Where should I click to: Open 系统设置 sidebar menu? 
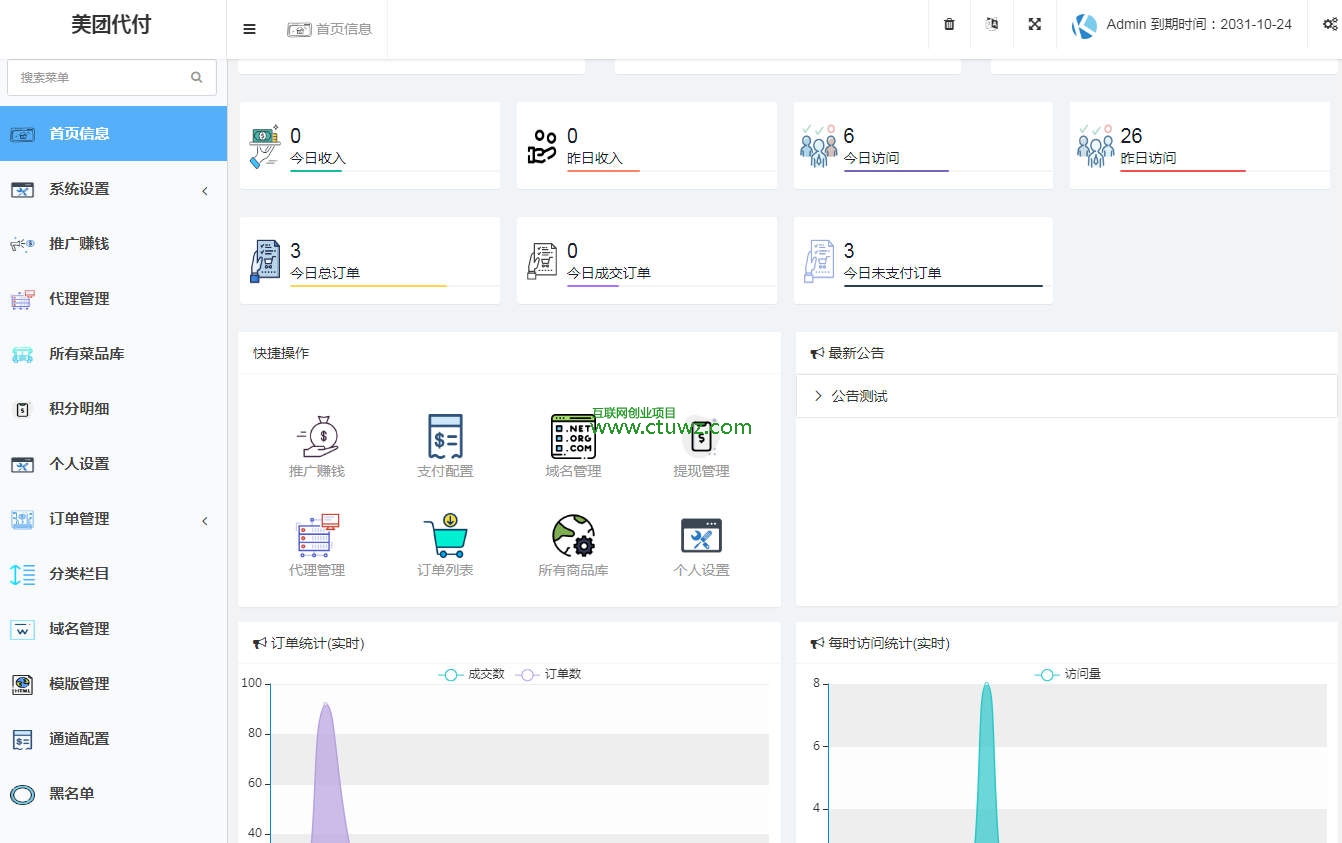click(113, 189)
